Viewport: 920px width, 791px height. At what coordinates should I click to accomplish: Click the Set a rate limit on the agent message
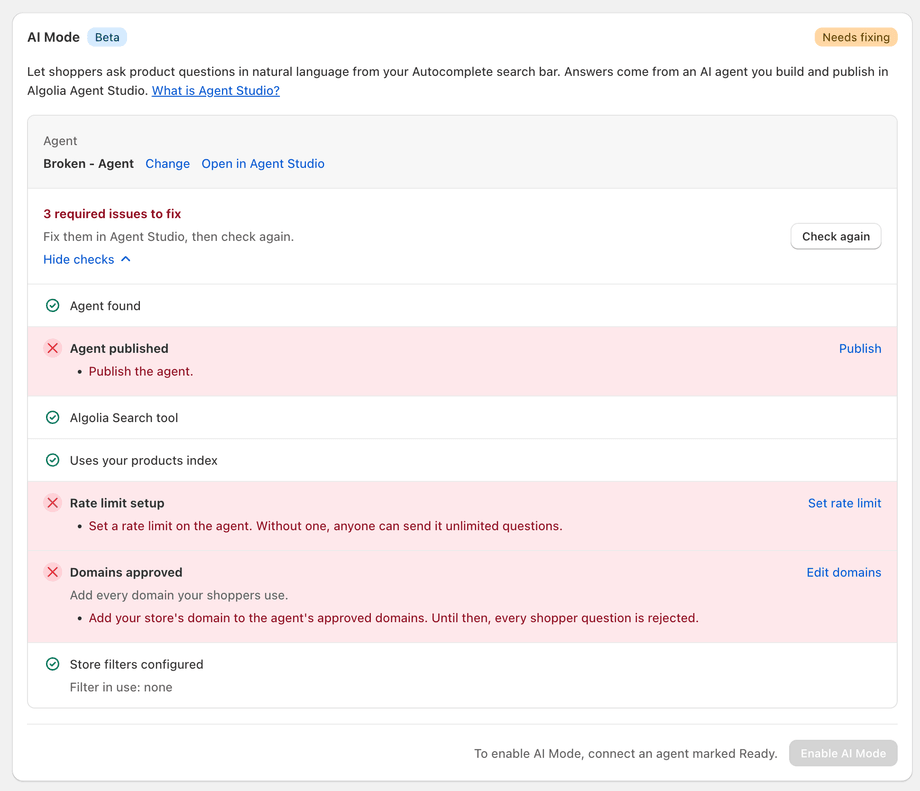(x=326, y=526)
